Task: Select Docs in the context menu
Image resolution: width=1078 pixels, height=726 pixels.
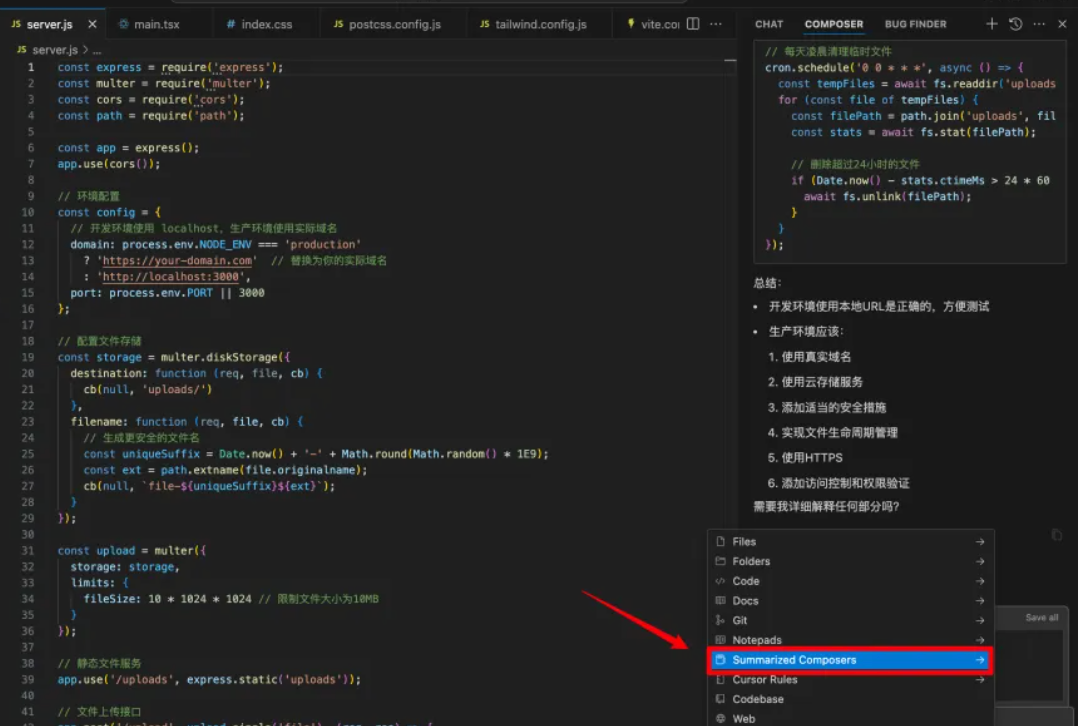Action: 850,601
